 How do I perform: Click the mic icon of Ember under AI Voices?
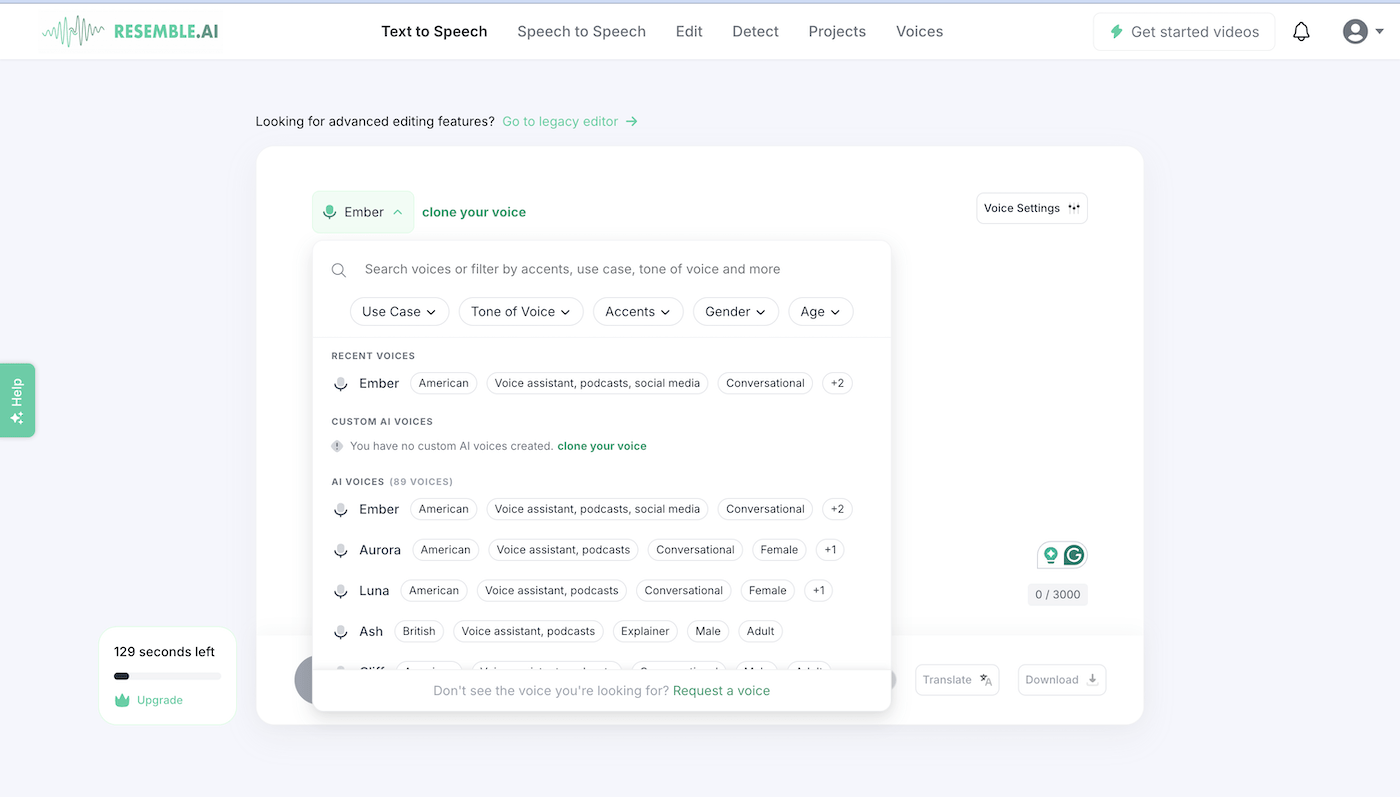tap(341, 510)
